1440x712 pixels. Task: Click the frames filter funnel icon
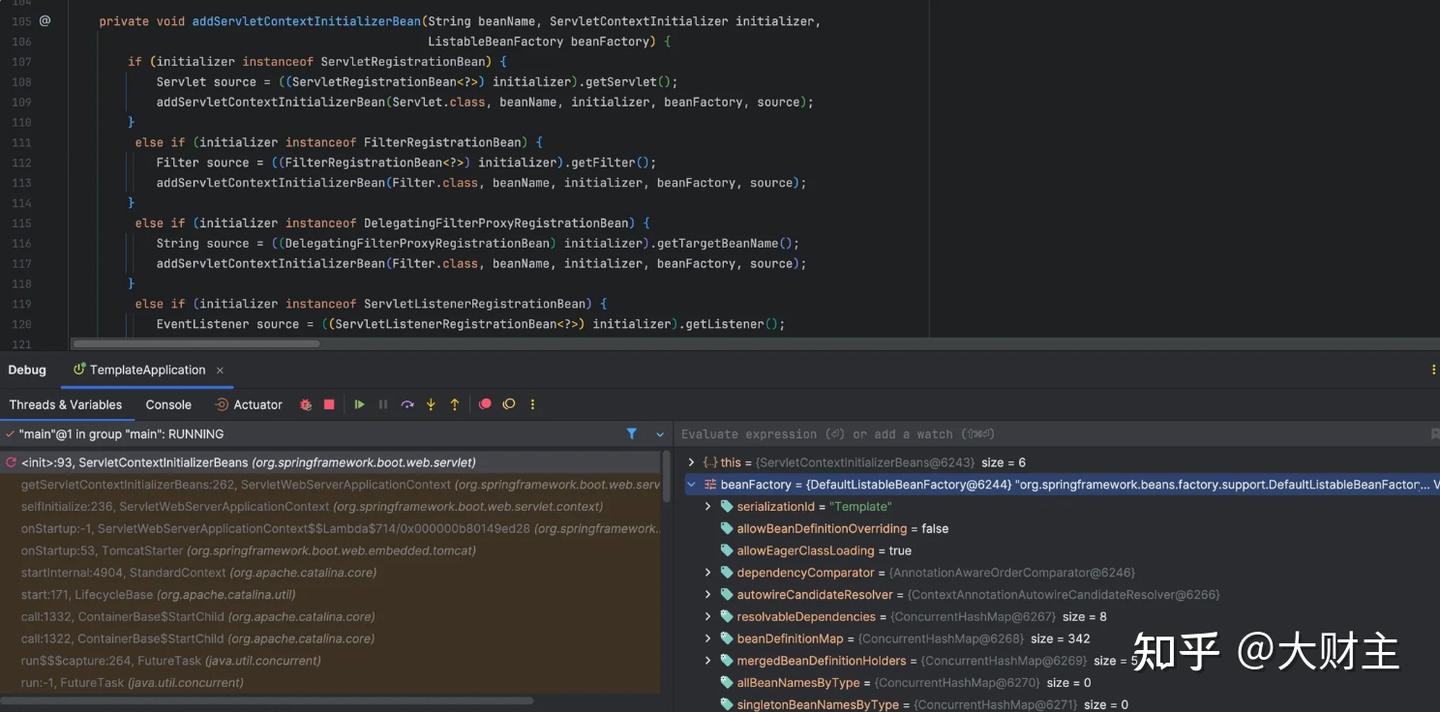click(632, 434)
